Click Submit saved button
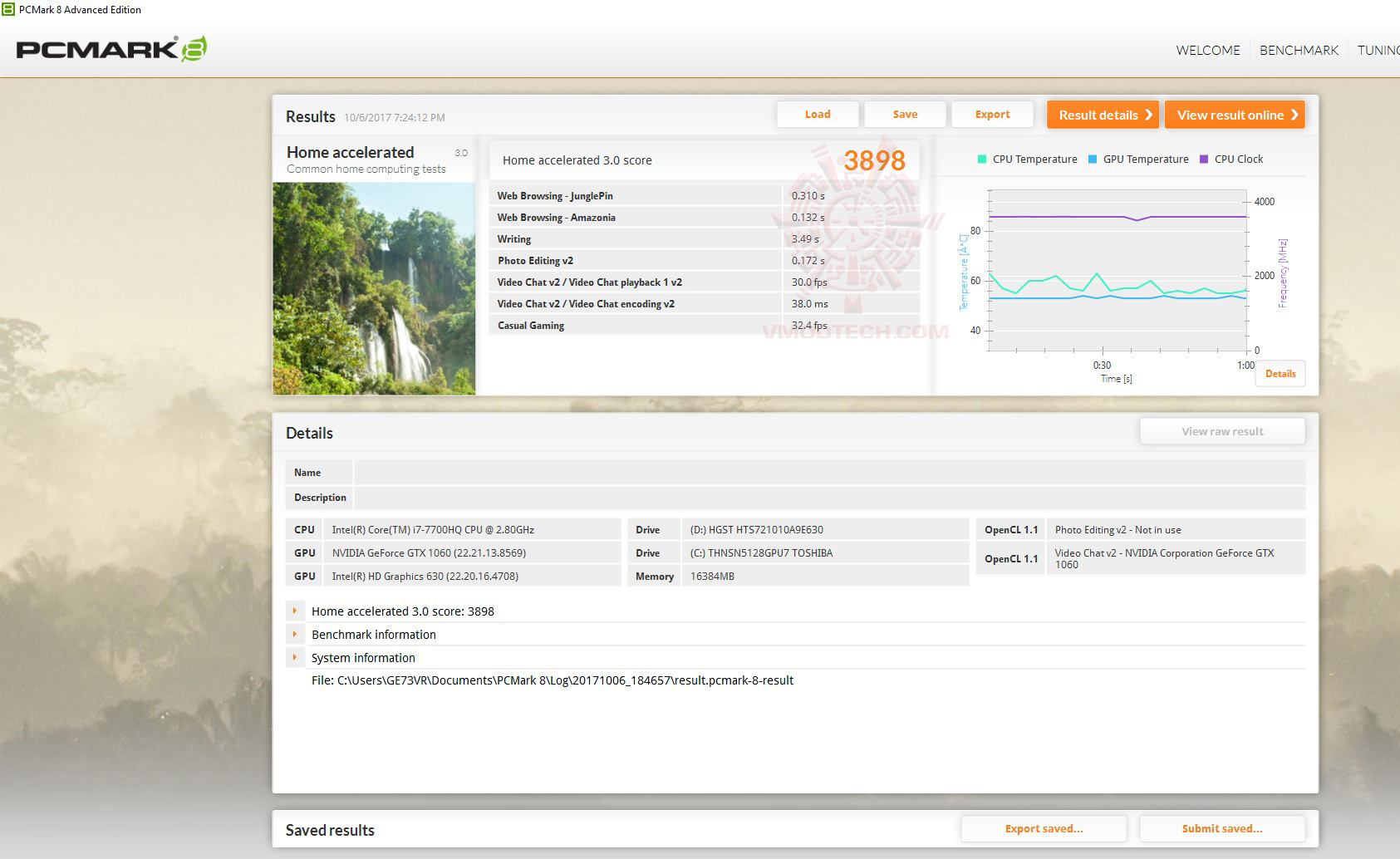This screenshot has width=1400, height=859. 1222,828
